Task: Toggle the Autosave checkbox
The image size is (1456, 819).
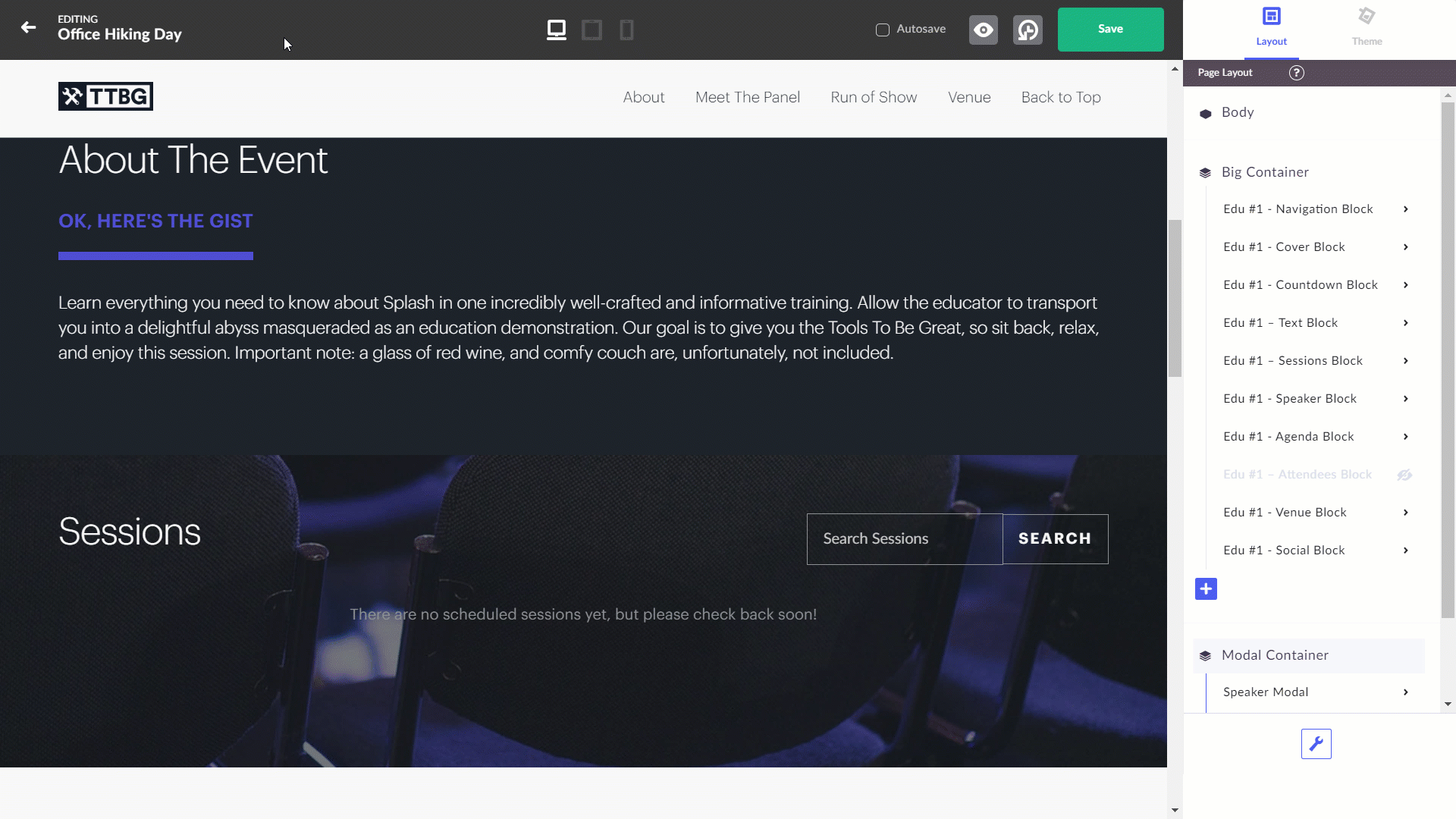Action: (883, 30)
